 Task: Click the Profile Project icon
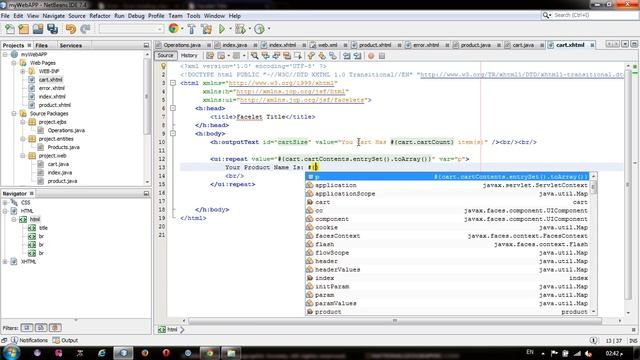[x=259, y=29]
